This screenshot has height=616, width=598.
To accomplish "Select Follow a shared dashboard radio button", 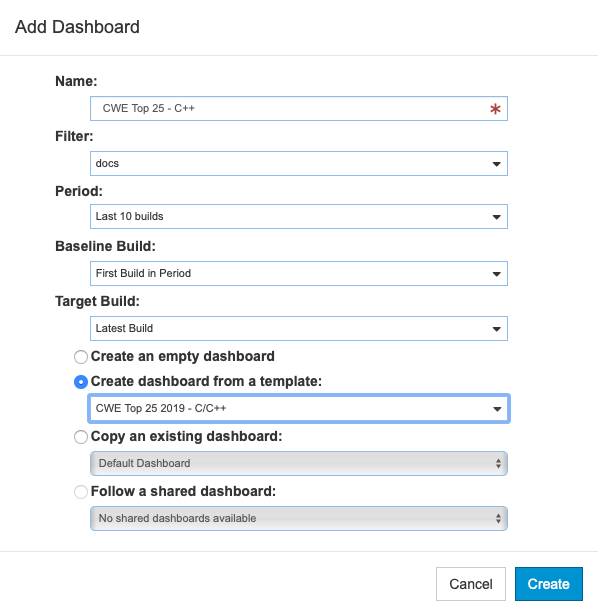I will [81, 492].
